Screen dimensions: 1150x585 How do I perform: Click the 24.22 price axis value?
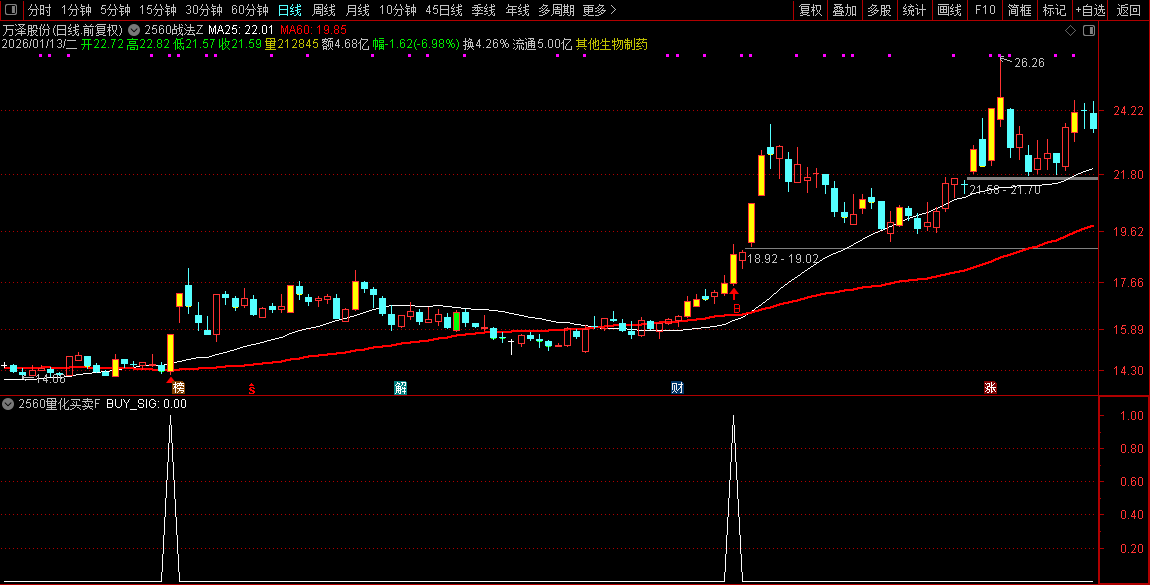click(x=1128, y=111)
